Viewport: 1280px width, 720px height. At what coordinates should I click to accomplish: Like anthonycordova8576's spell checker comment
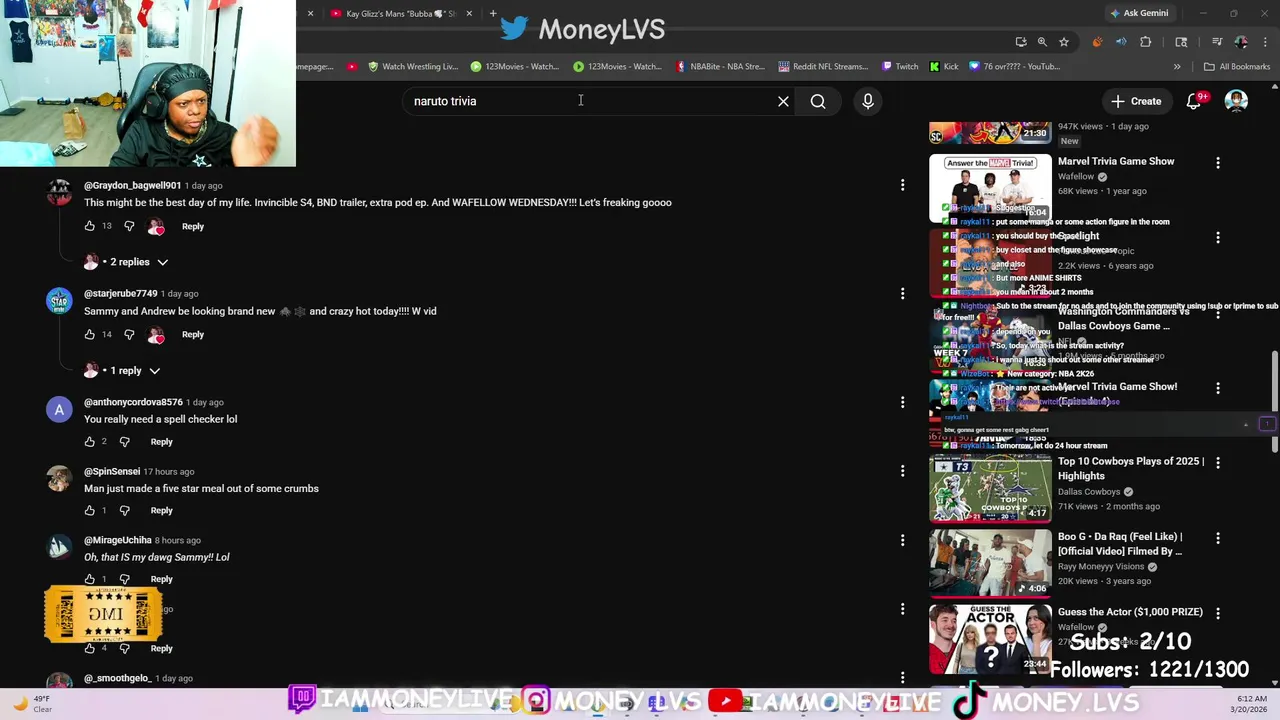[x=90, y=441]
